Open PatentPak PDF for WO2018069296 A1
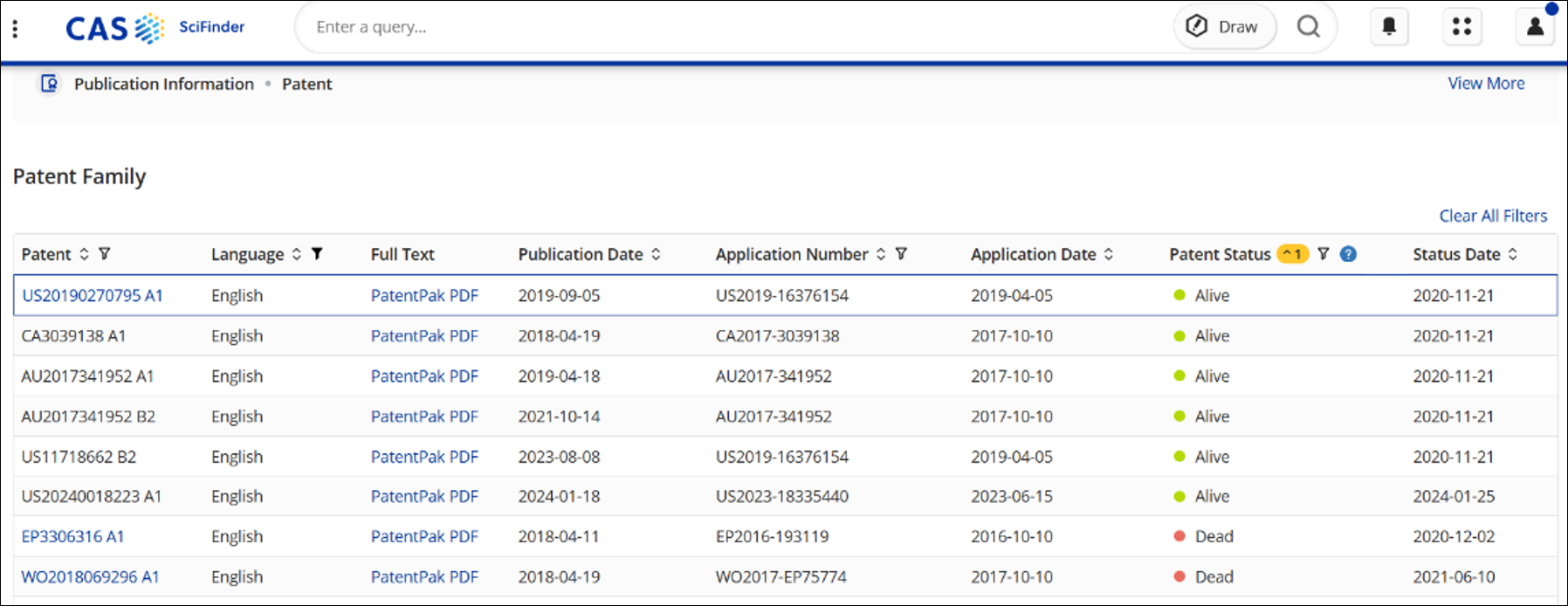Image resolution: width=1568 pixels, height=606 pixels. coord(424,577)
